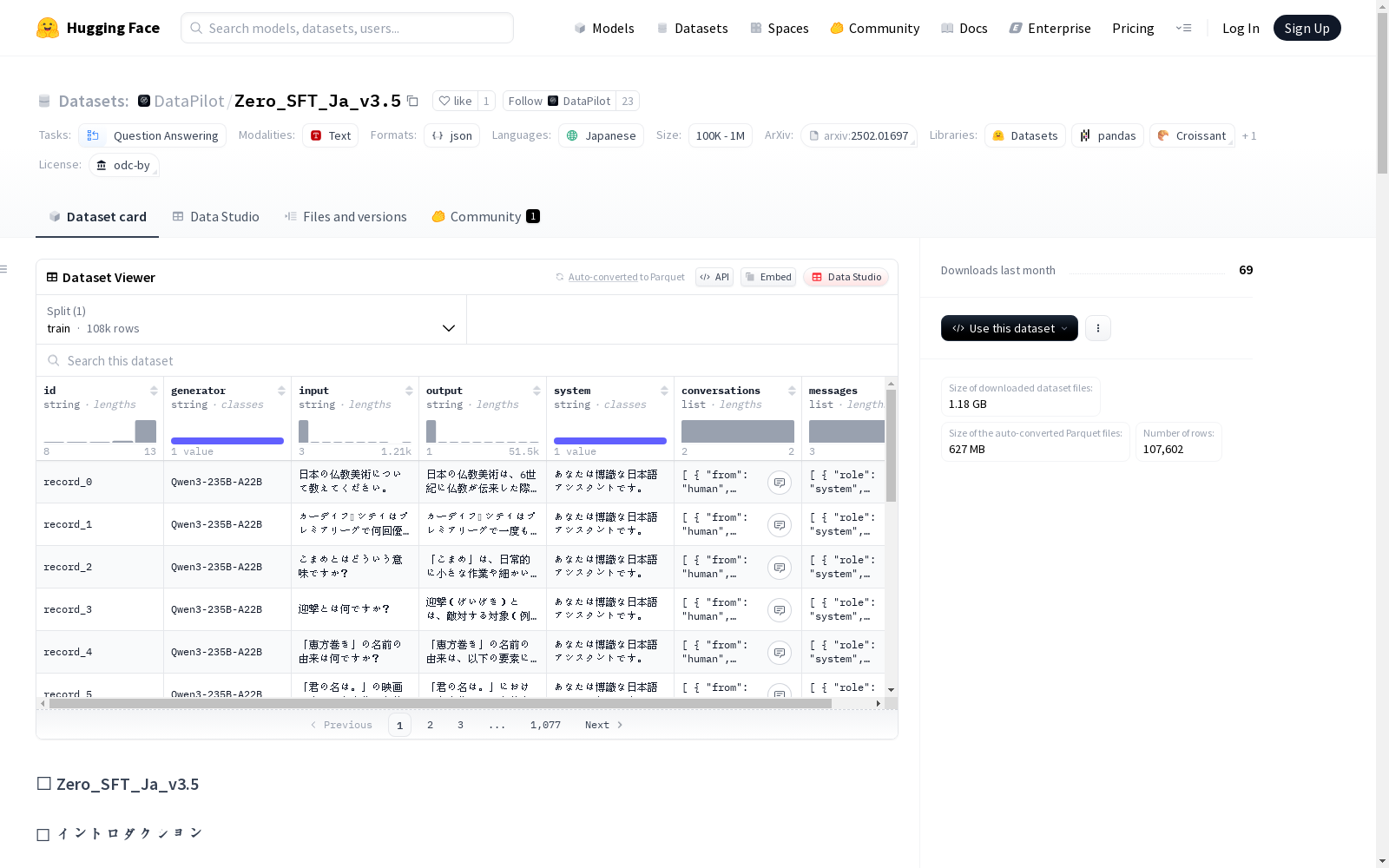Follow the DataPilot organization
Screen dimensions: 1389x868
559,101
